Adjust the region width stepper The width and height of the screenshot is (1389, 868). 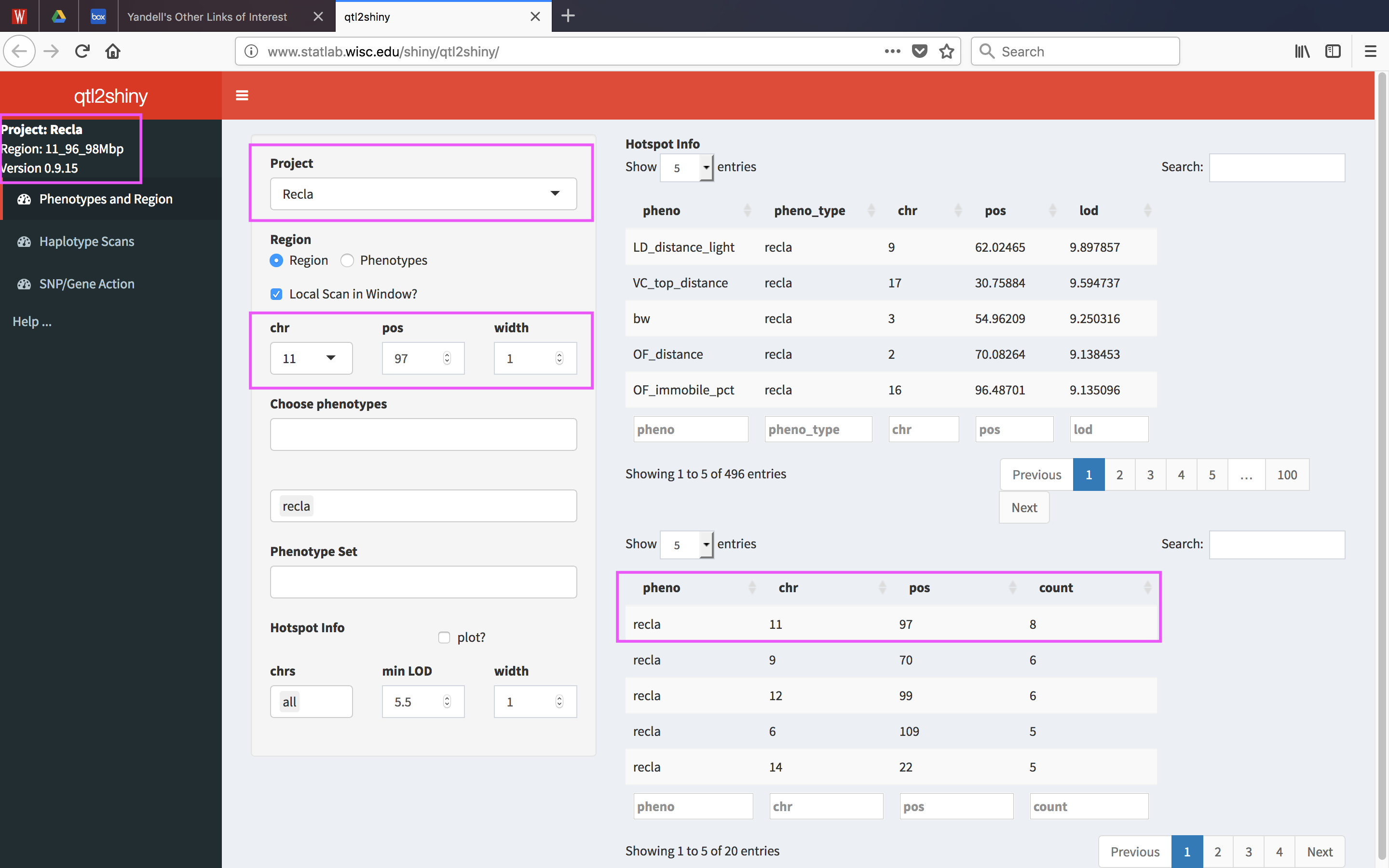coord(559,358)
